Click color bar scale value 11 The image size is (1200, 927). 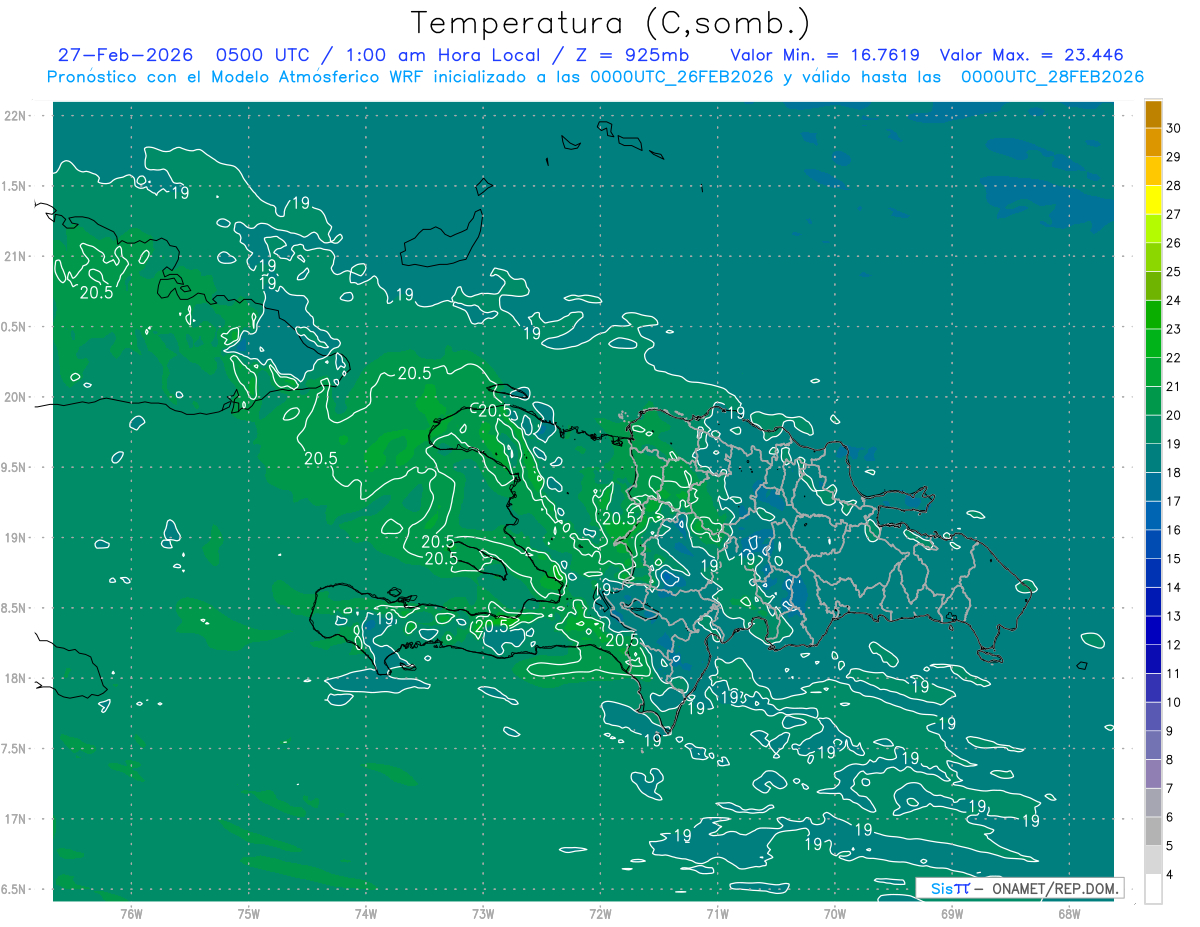(1174, 674)
